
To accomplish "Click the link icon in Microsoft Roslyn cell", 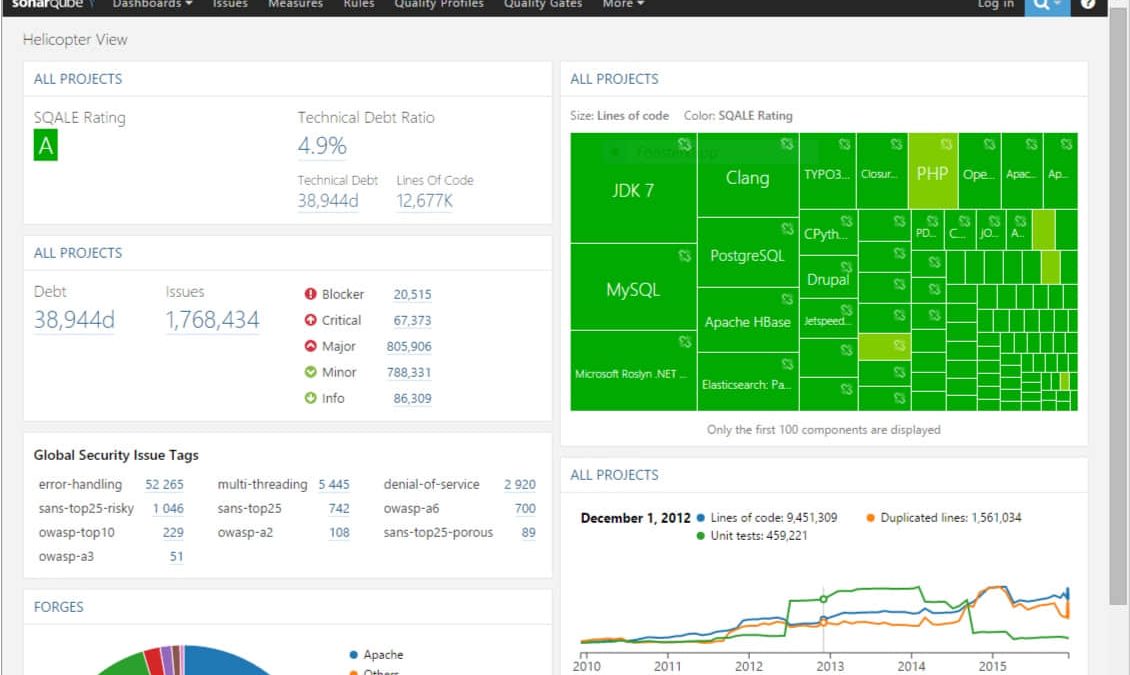I will (684, 341).
